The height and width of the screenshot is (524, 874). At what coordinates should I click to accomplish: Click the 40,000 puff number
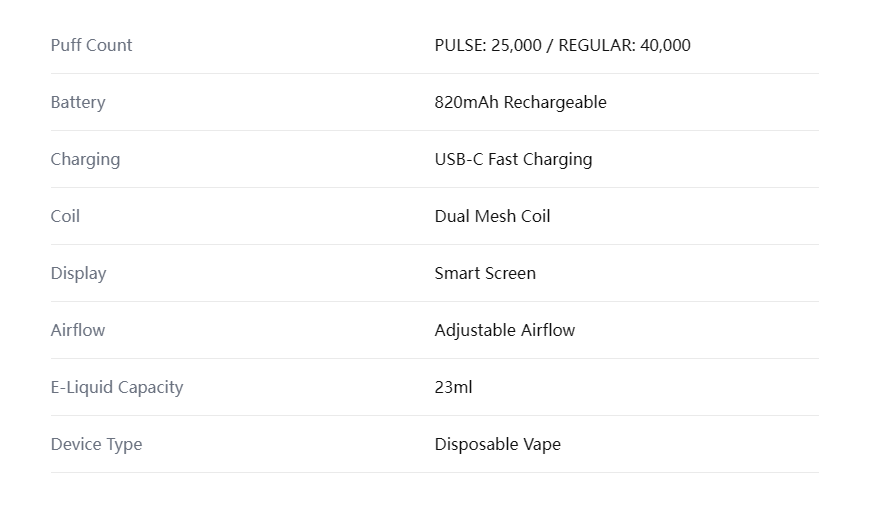(666, 45)
